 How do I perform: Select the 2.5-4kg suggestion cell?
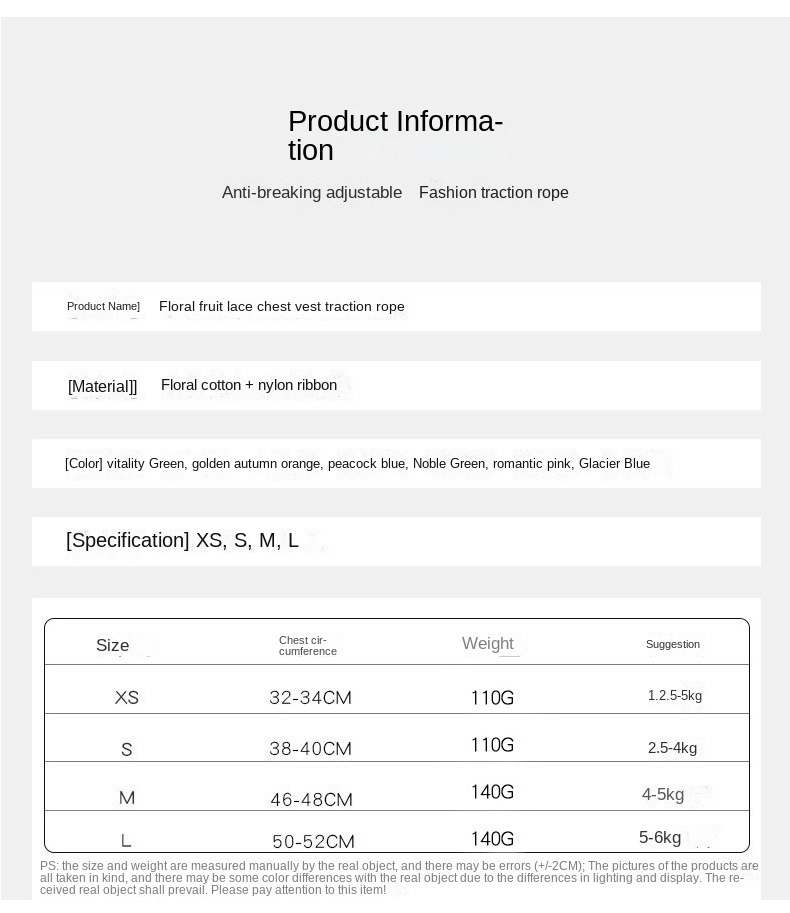coord(672,748)
